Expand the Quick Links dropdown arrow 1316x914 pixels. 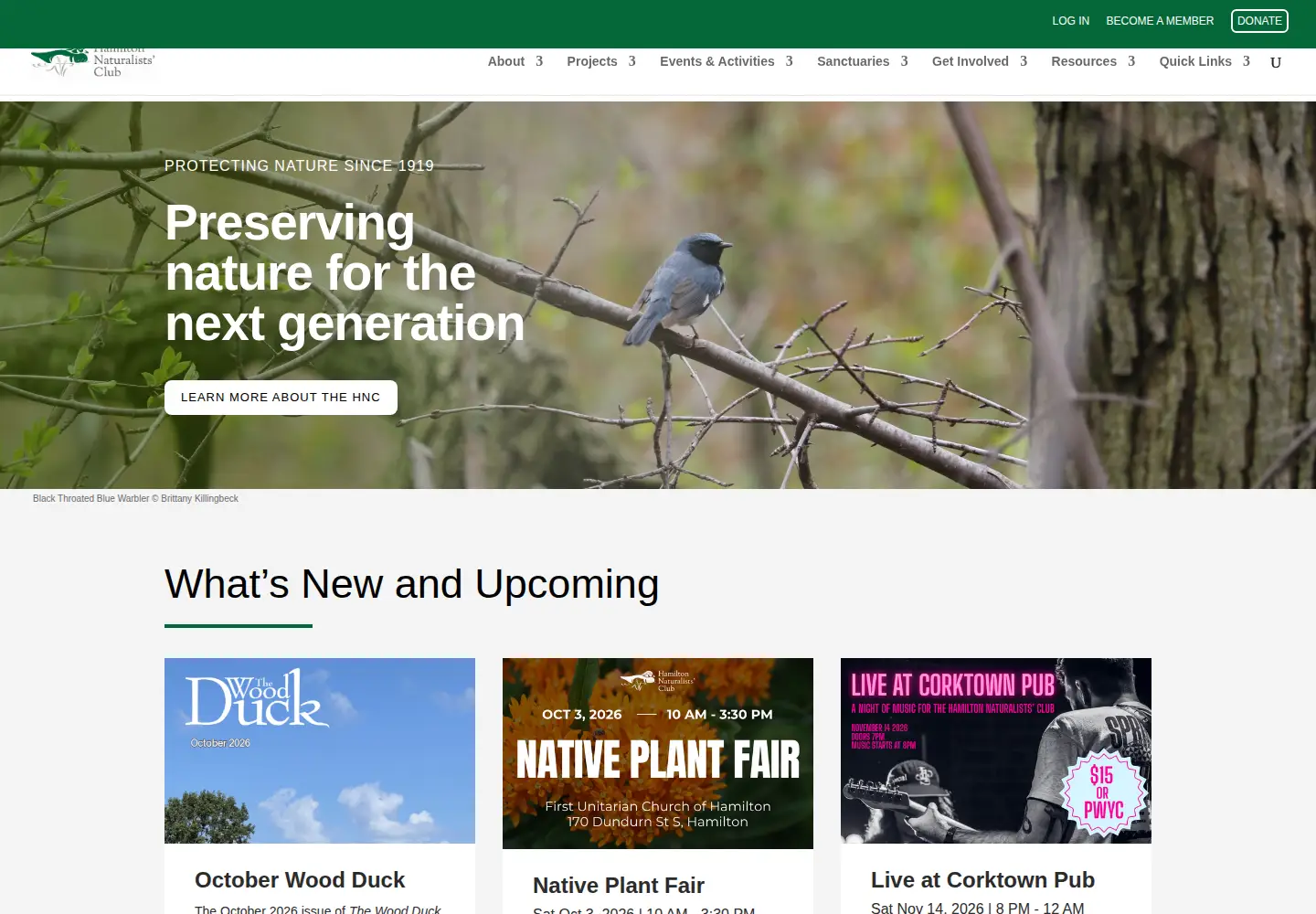1246,61
